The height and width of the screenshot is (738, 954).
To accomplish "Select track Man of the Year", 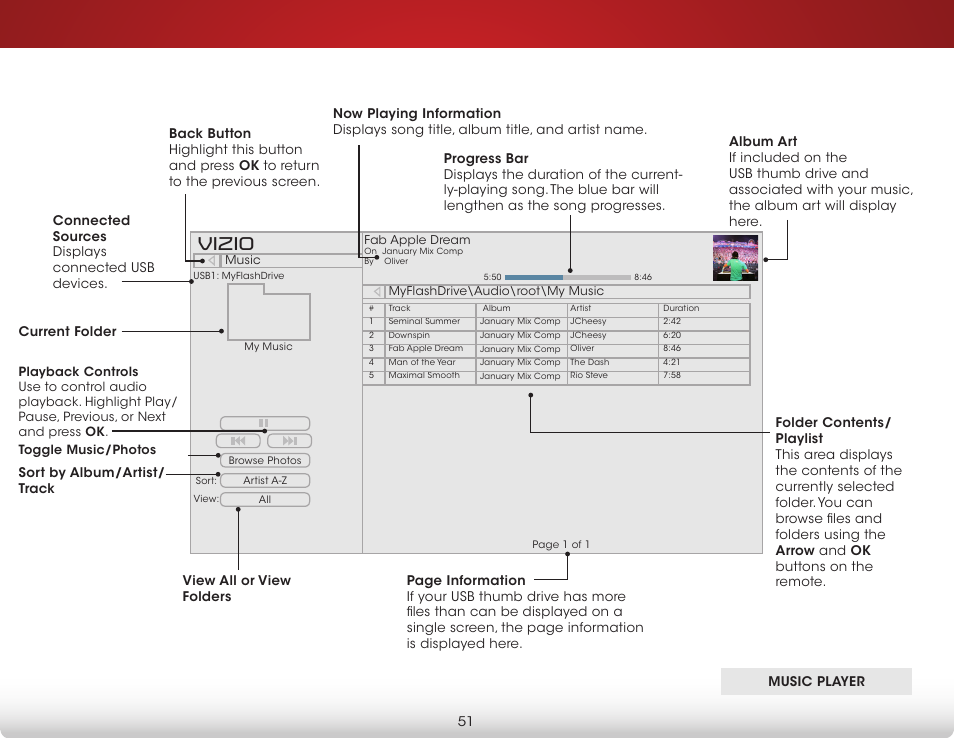I will pos(422,362).
